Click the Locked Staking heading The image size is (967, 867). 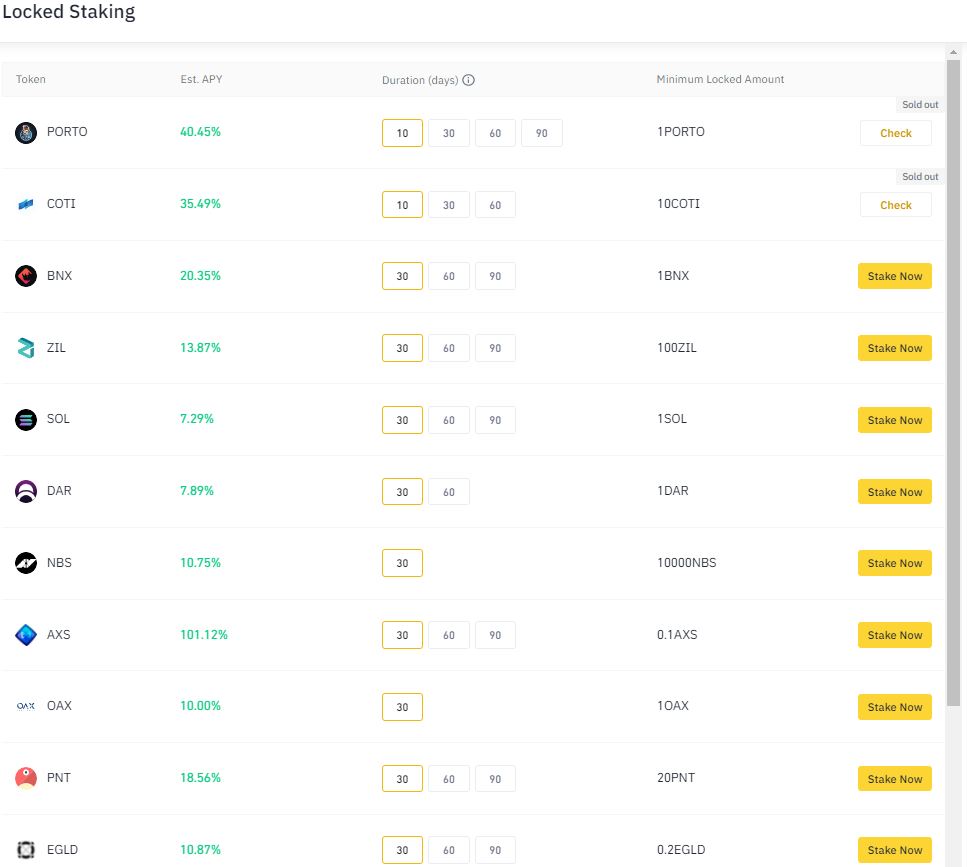(69, 12)
